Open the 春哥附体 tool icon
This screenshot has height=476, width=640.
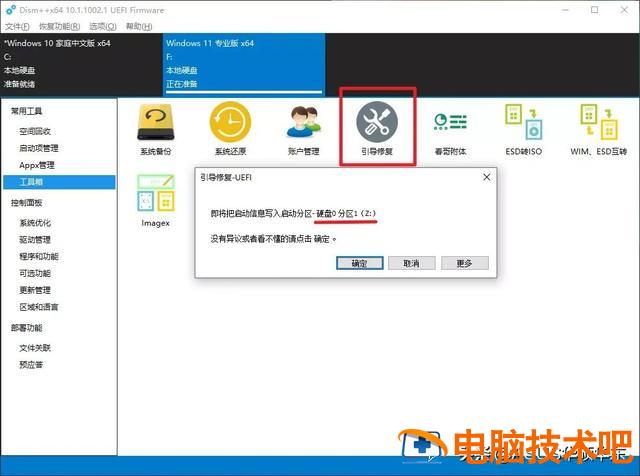(450, 133)
